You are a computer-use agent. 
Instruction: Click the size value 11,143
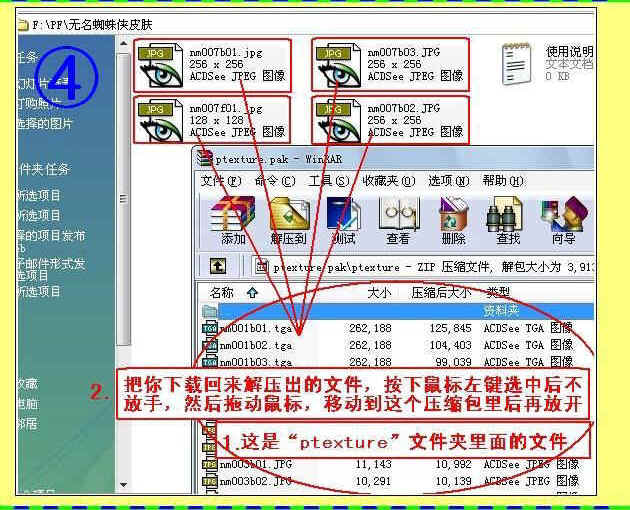(x=373, y=465)
